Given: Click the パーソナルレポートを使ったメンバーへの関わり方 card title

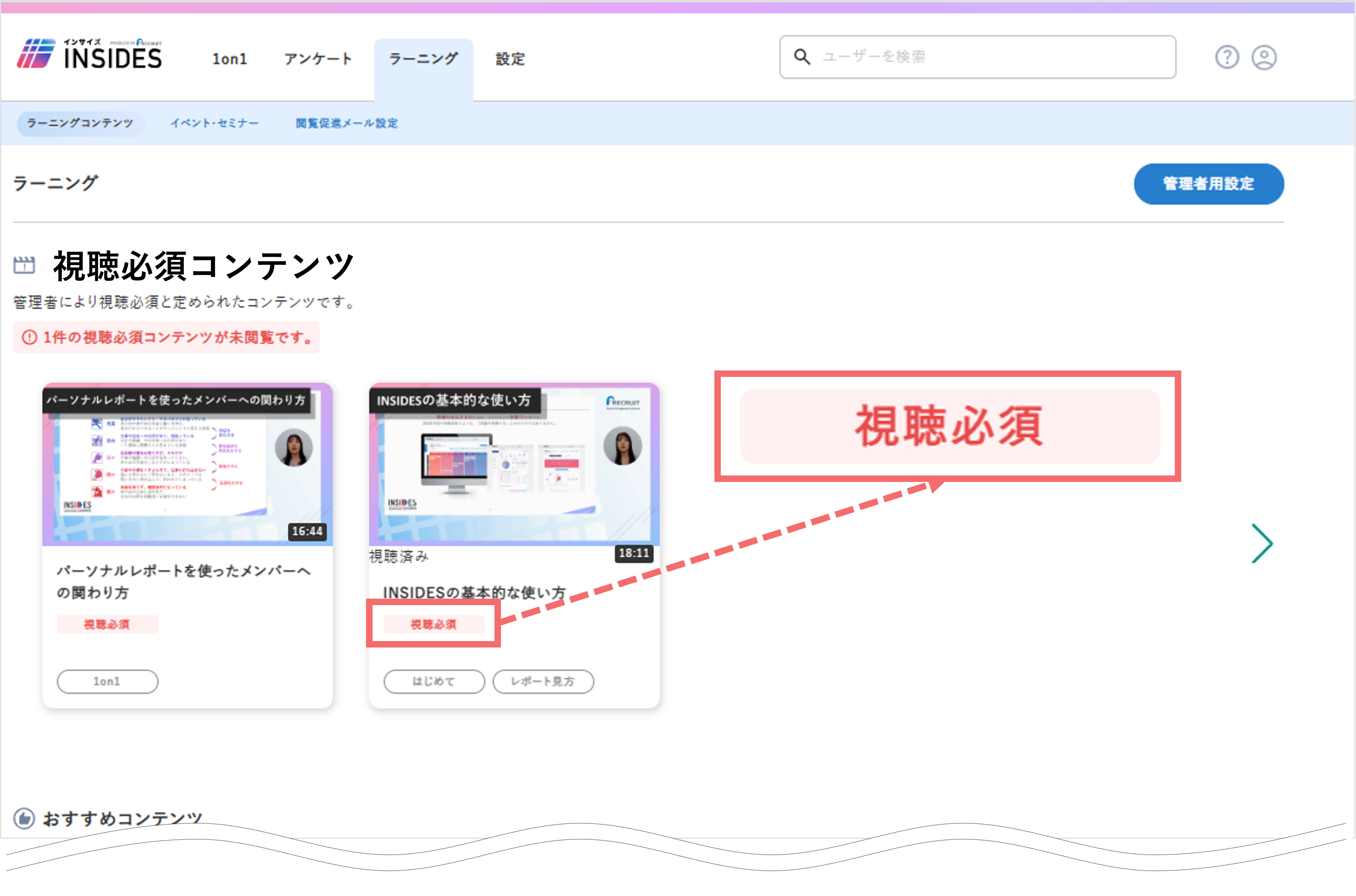Looking at the screenshot, I should 183,581.
